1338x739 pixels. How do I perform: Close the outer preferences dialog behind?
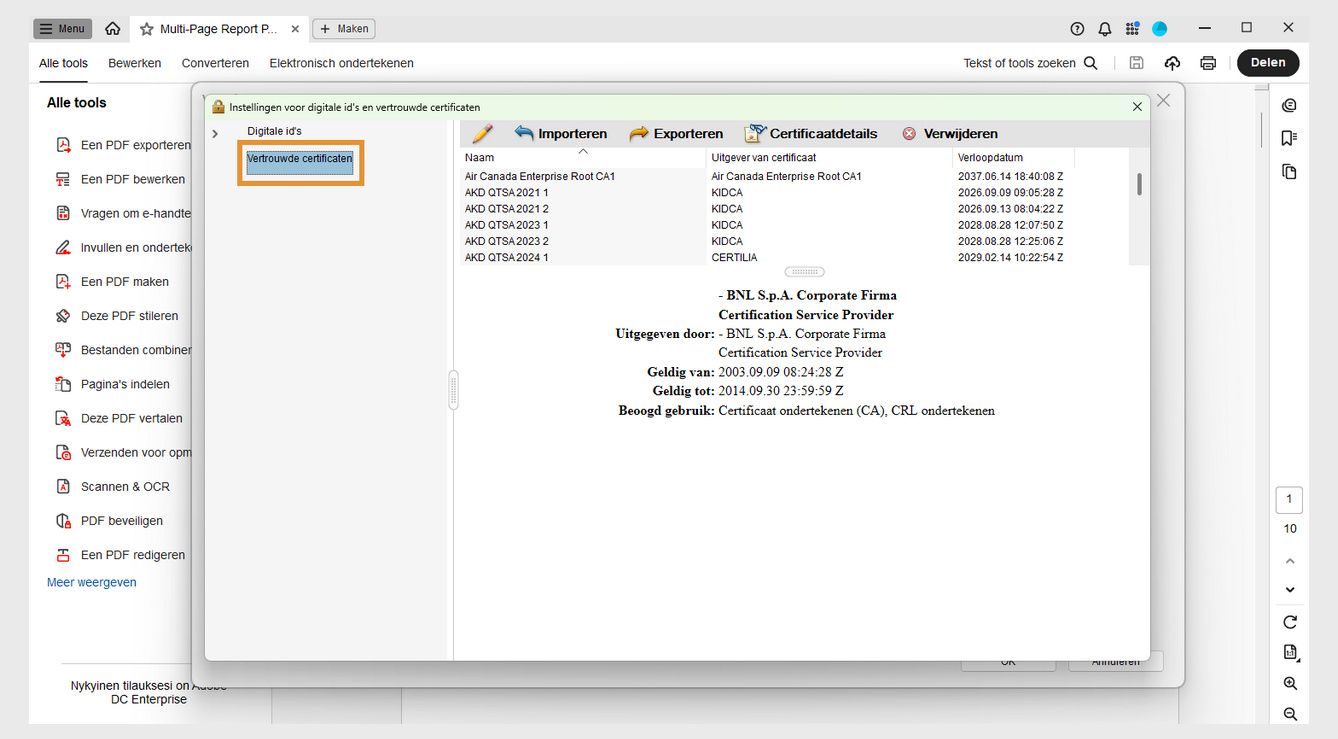[x=1163, y=100]
